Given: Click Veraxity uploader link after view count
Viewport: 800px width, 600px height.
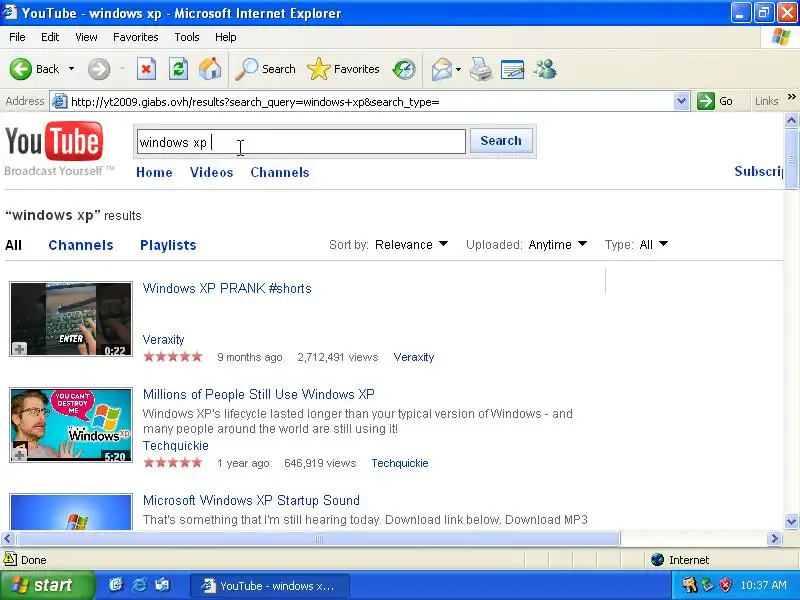Looking at the screenshot, I should pyautogui.click(x=414, y=357).
